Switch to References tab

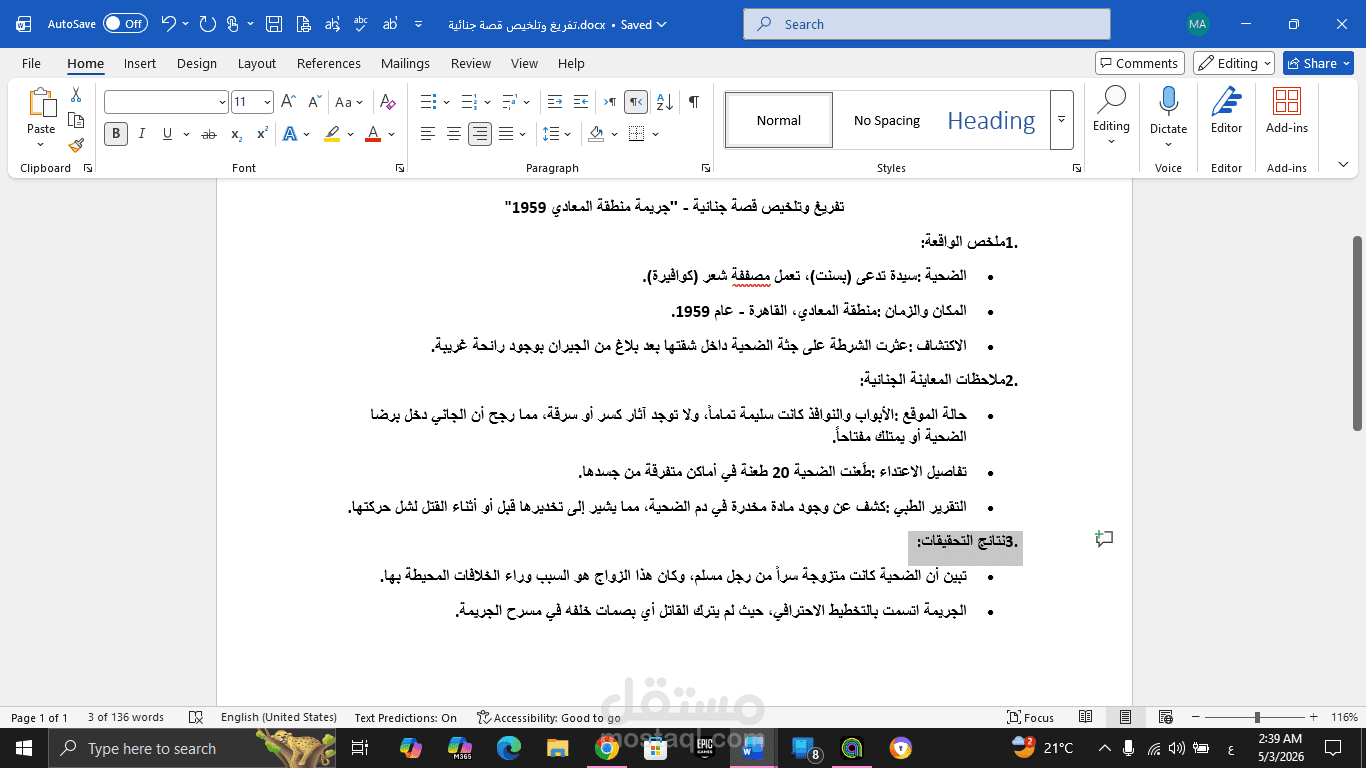pyautogui.click(x=329, y=63)
